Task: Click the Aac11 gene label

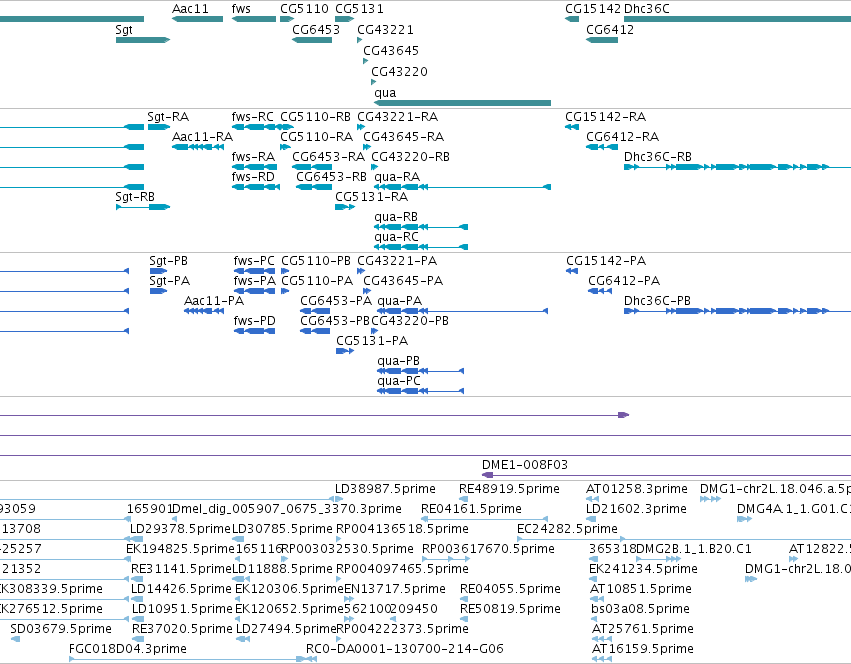Action: (190, 9)
